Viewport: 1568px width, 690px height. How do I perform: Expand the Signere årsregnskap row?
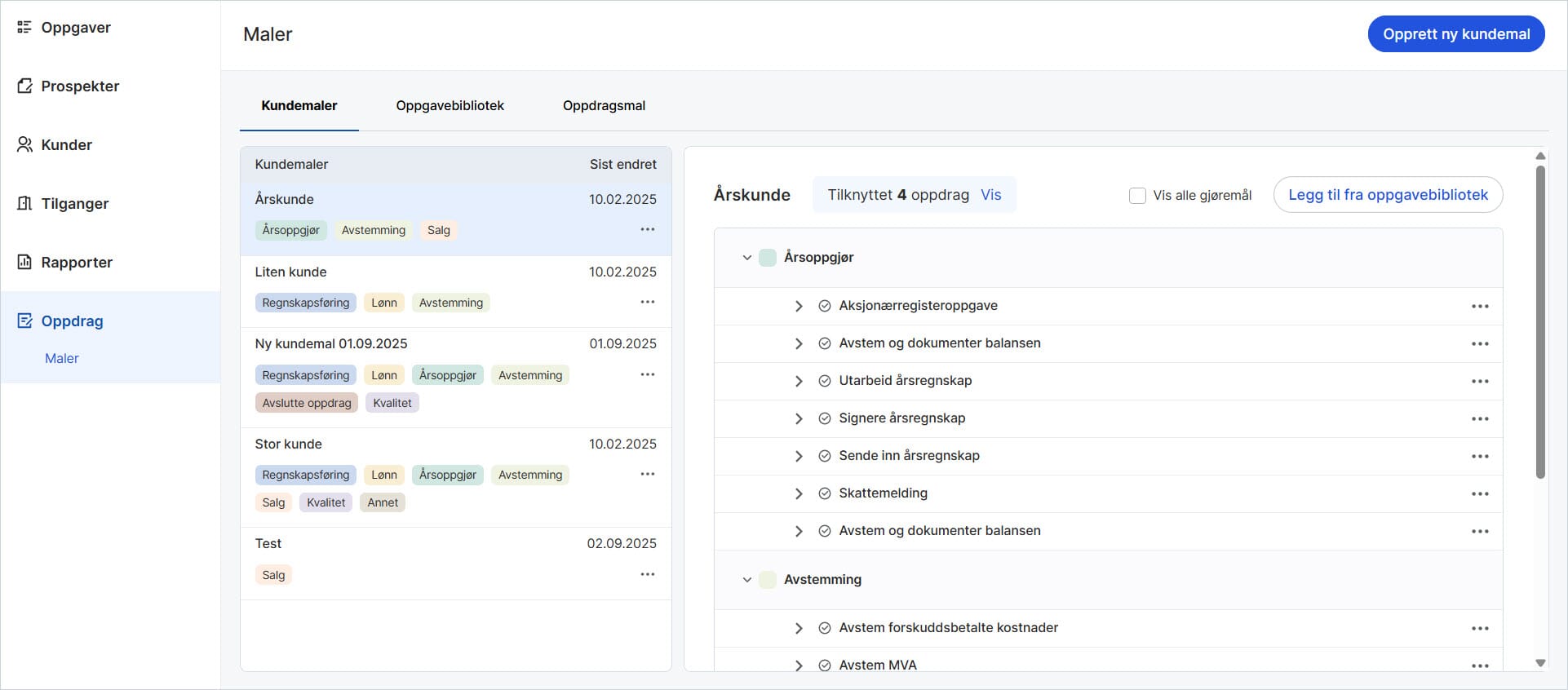point(799,418)
